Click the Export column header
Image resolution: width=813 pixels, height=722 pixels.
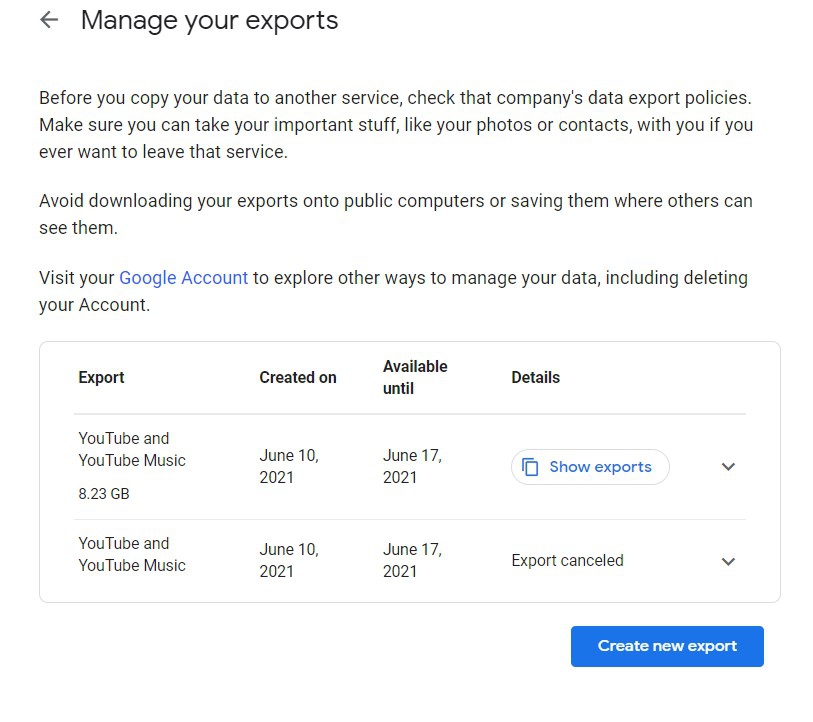101,378
